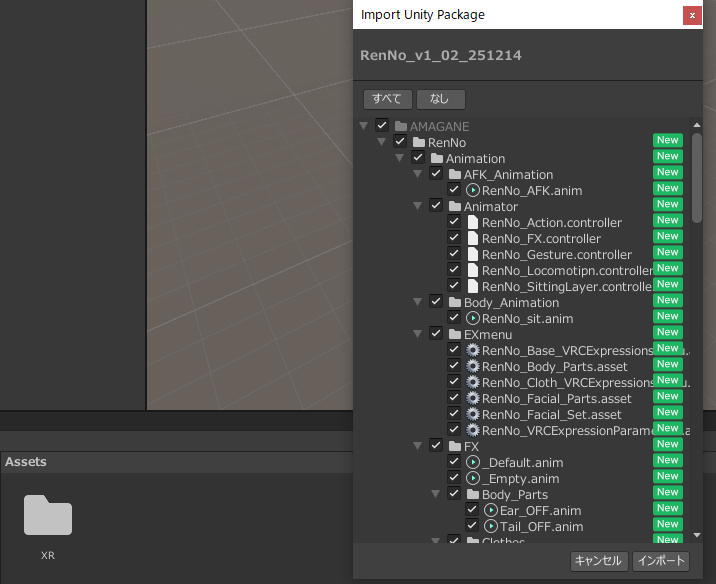Image resolution: width=716 pixels, height=584 pixels.
Task: Click the RenNo_FX.controller file icon
Action: point(473,239)
